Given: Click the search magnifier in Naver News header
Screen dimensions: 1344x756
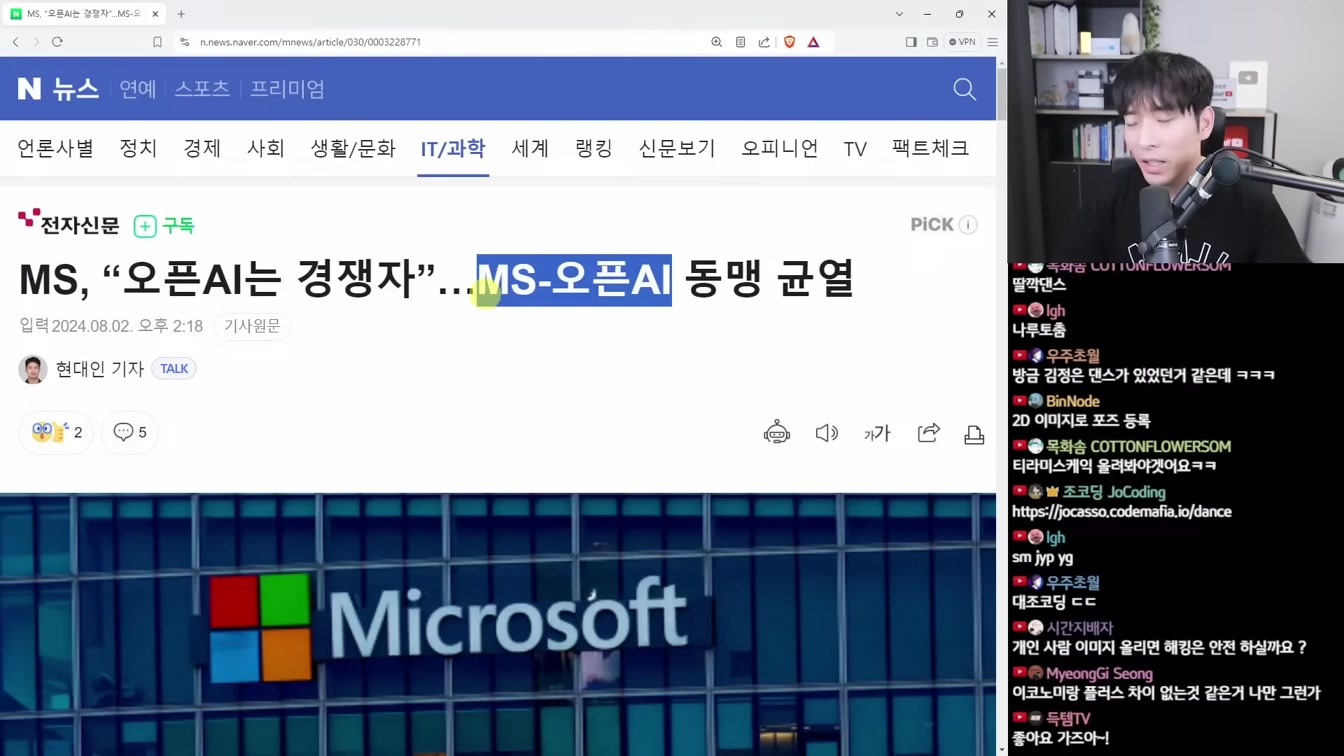Looking at the screenshot, I should point(964,89).
